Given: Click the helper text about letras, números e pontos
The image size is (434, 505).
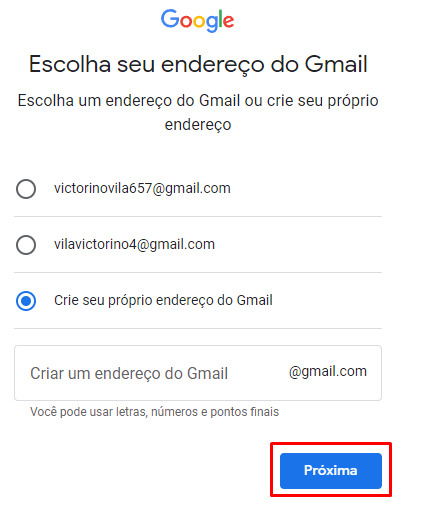Looking at the screenshot, I should click(x=154, y=412).
